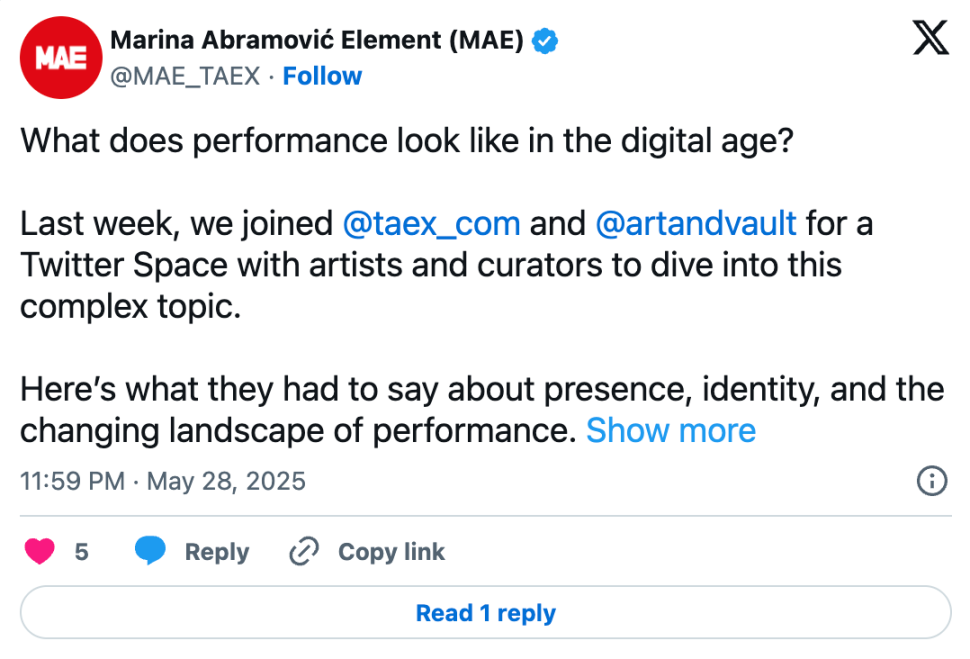Click the paragraph mentioning presence and identity
Viewport: 970px width, 659px height.
pyautogui.click(x=482, y=410)
